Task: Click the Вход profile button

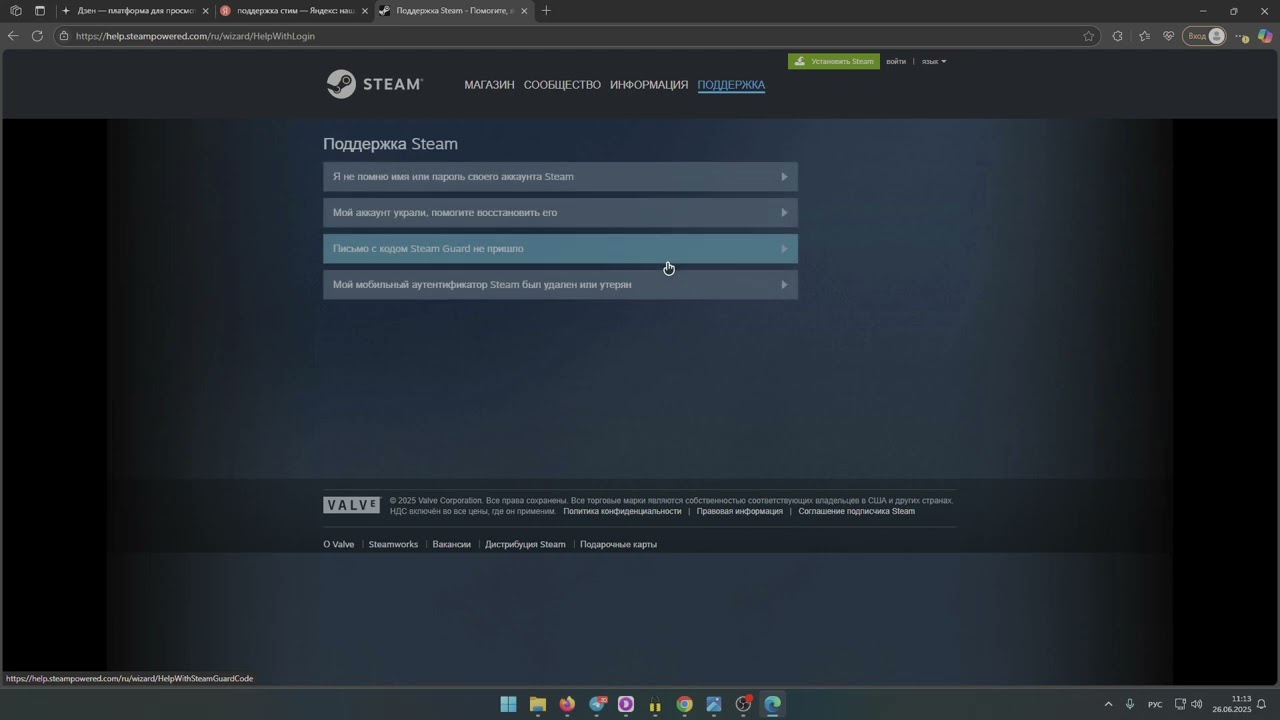Action: pyautogui.click(x=1205, y=36)
